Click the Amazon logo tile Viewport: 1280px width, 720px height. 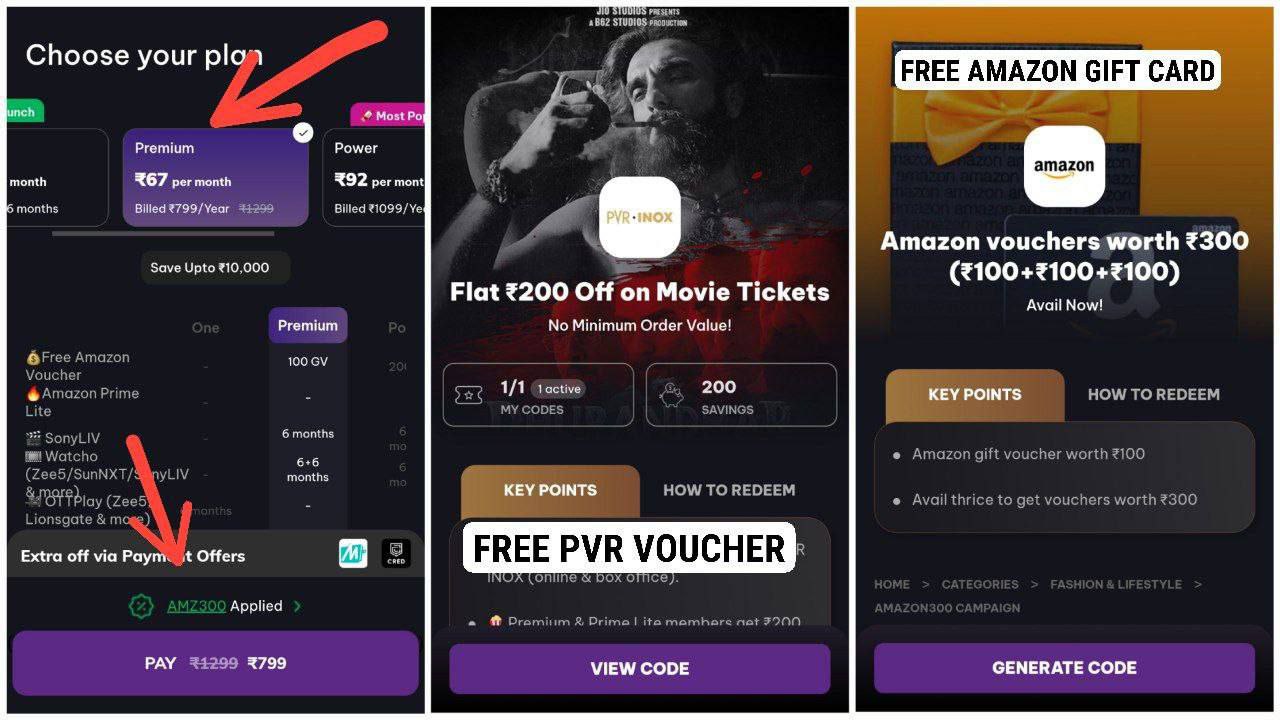tap(1064, 166)
